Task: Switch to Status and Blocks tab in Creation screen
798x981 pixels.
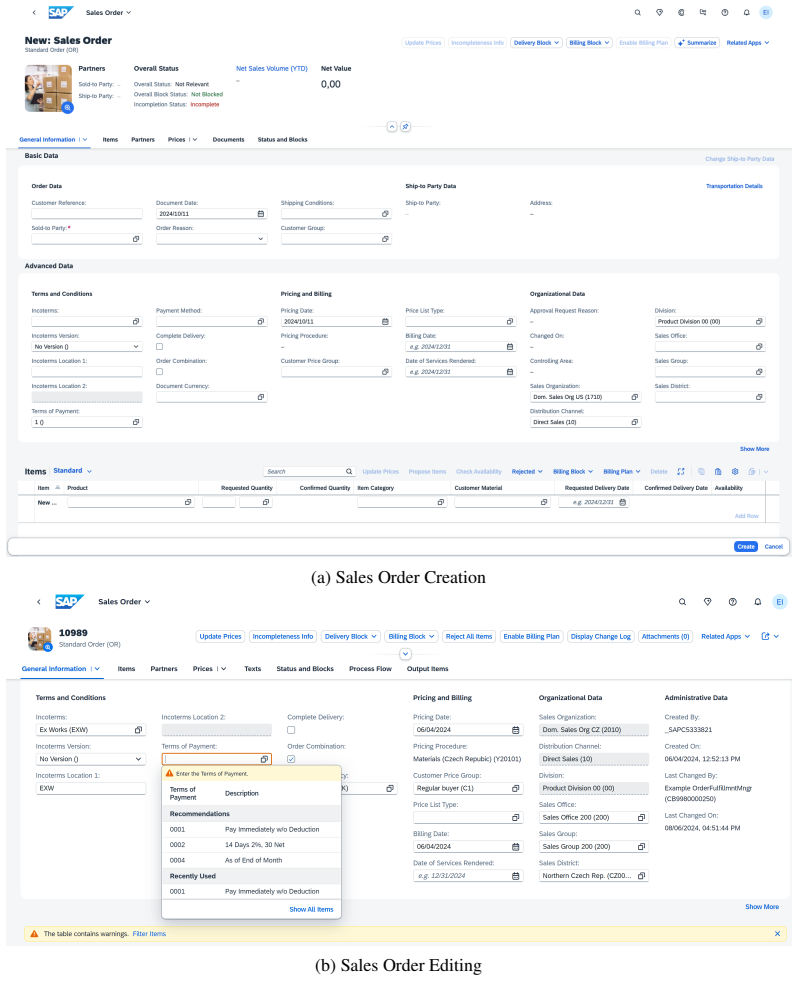Action: coord(282,140)
